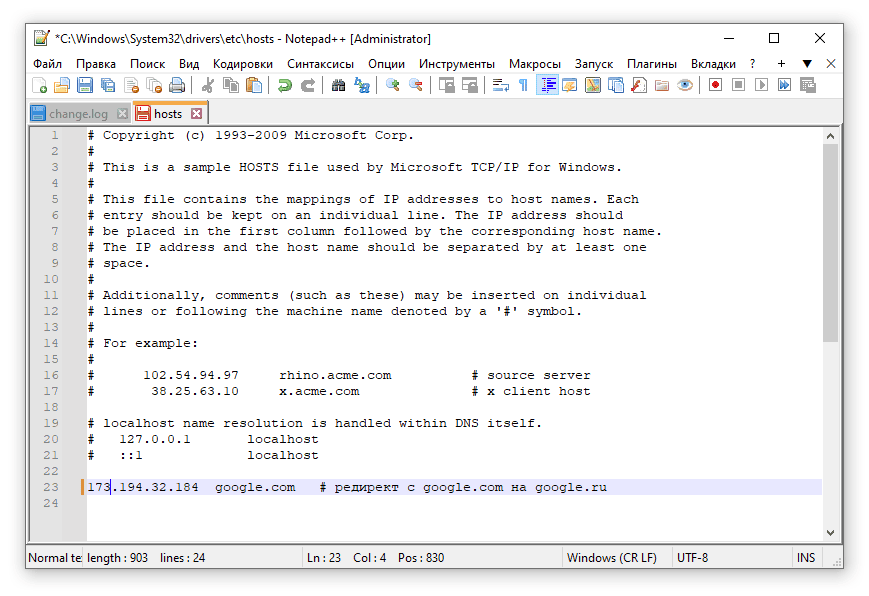
Task: Click the Zoom In magnifier icon
Action: [x=393, y=85]
